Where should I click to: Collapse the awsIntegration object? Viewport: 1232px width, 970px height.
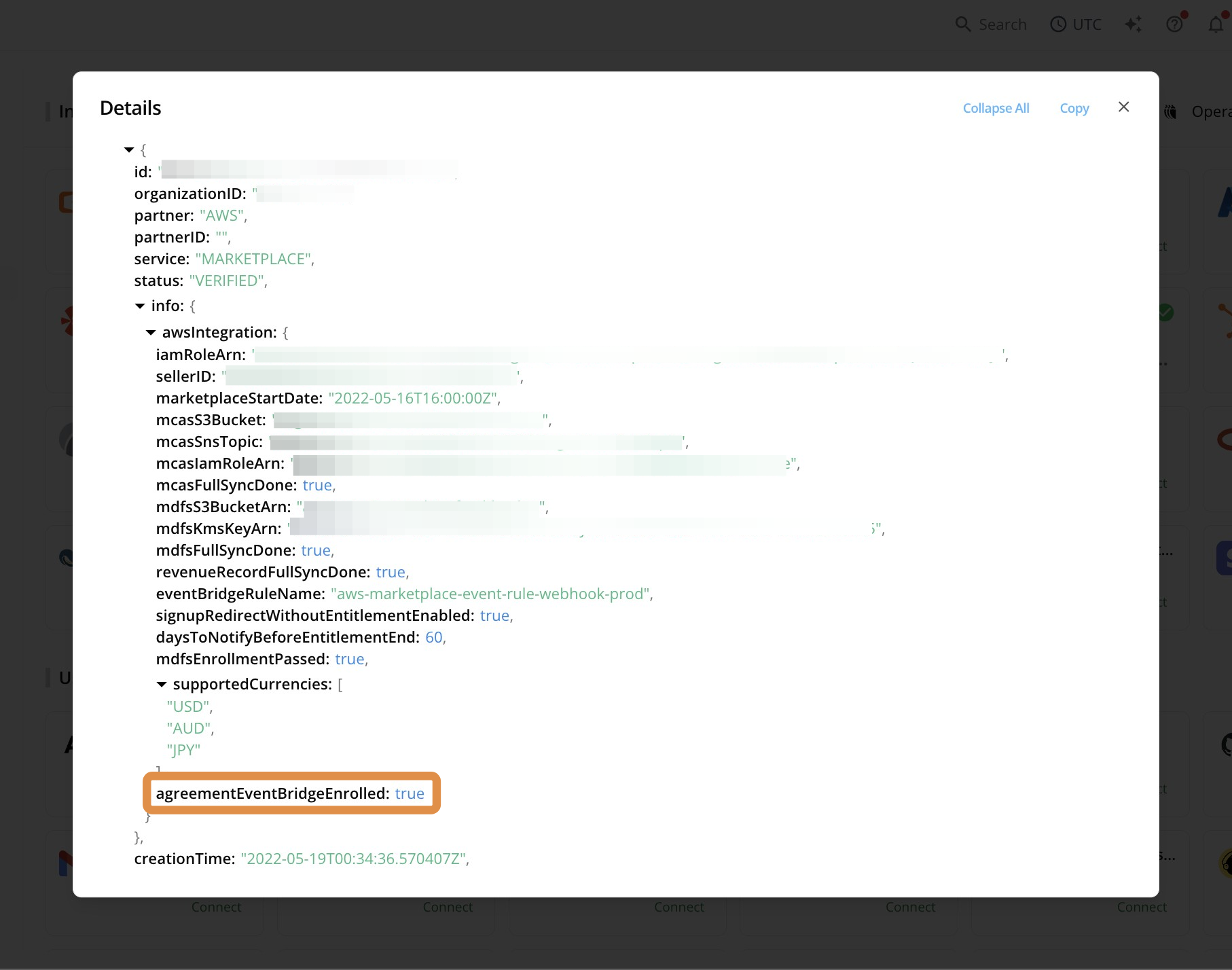[x=151, y=333]
